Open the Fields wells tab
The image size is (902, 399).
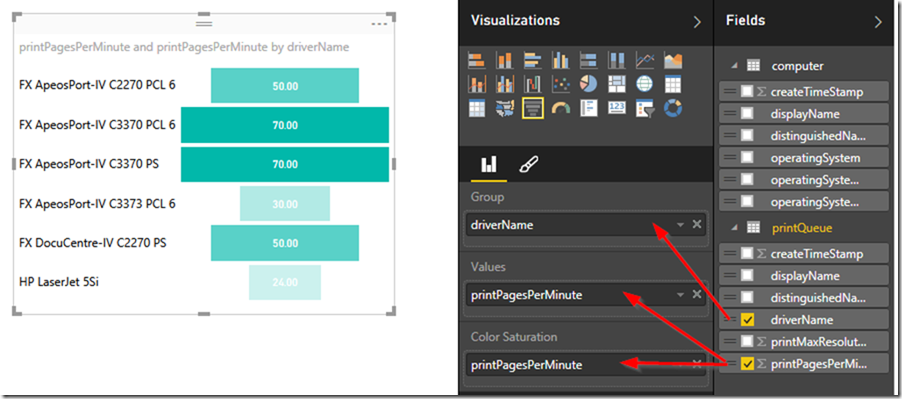(489, 165)
